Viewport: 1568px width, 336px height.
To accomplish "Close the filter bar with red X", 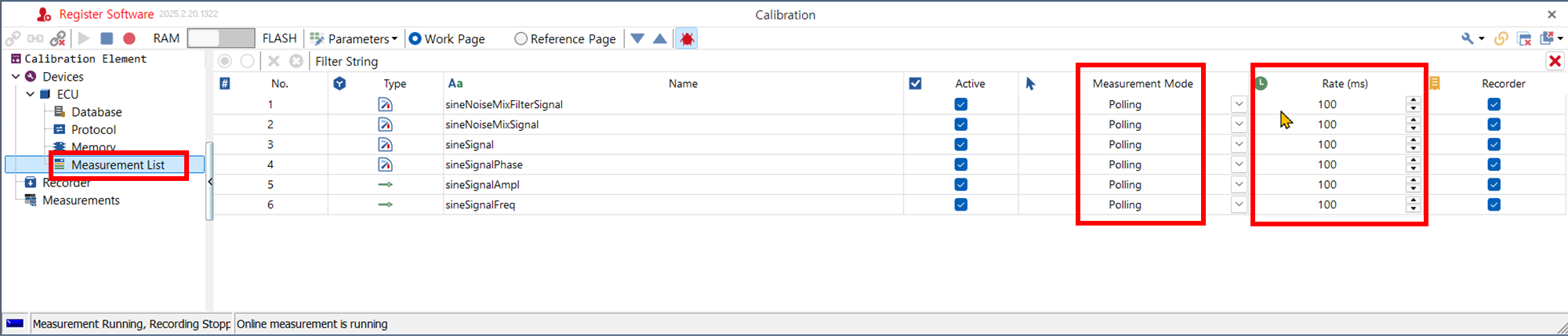I will 1555,61.
